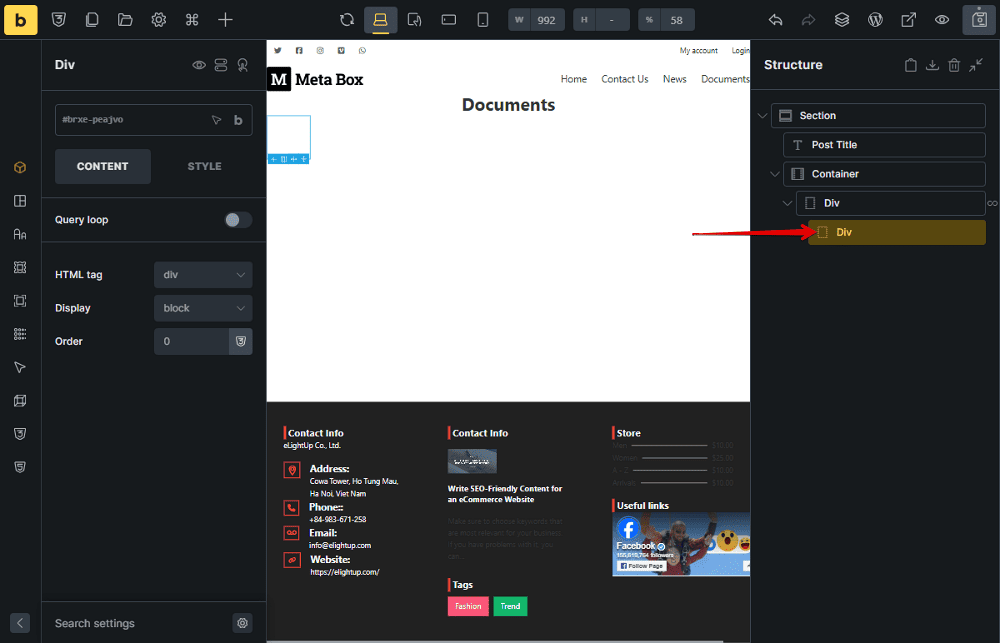
Task: Click the My account link in page preview
Action: [698, 50]
